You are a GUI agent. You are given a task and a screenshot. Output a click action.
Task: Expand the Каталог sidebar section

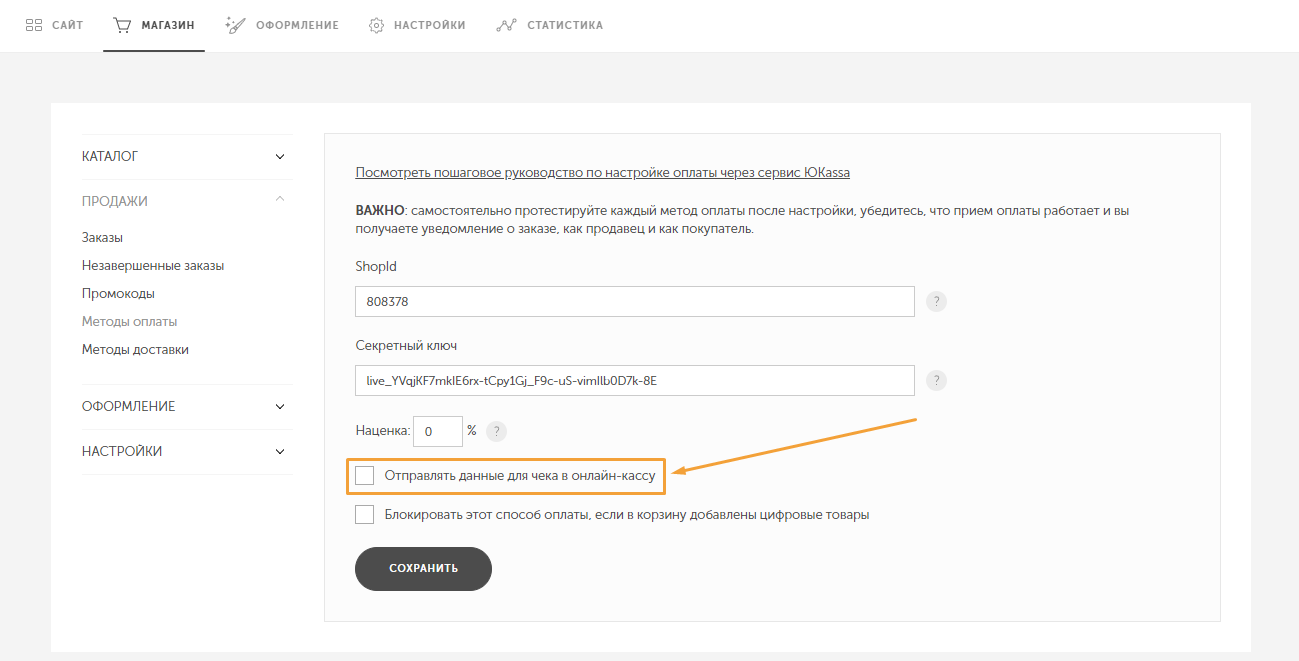click(187, 156)
